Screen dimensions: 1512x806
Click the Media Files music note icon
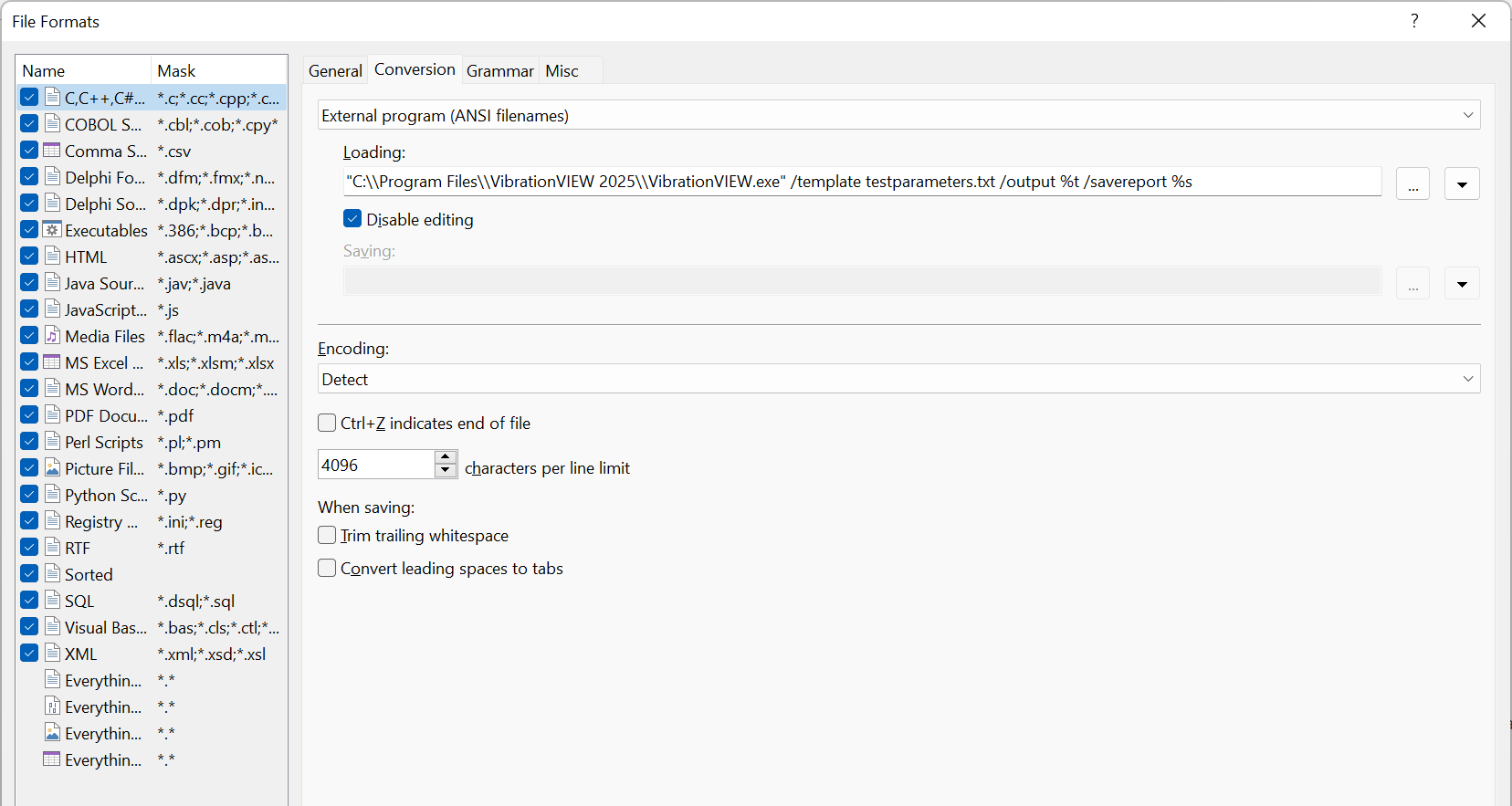(x=52, y=336)
